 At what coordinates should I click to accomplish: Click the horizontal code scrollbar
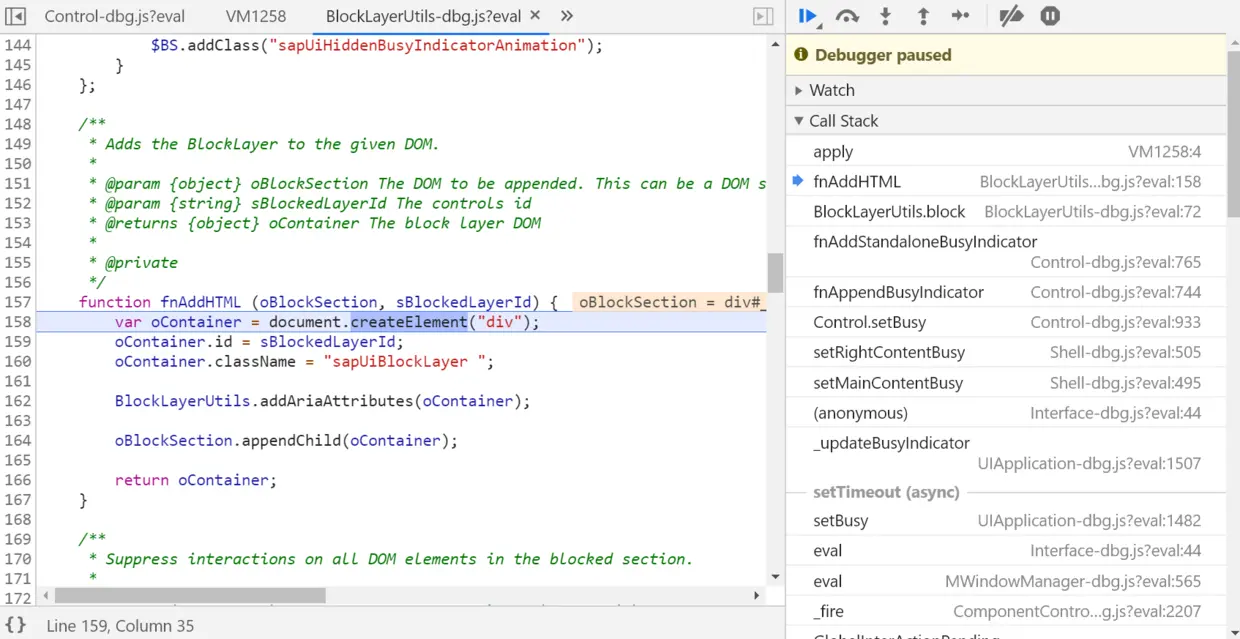190,595
